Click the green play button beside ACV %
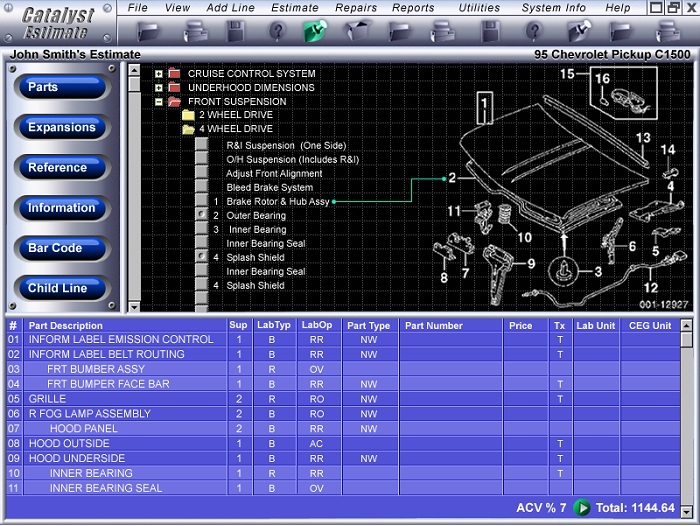The image size is (700, 526). 582,508
